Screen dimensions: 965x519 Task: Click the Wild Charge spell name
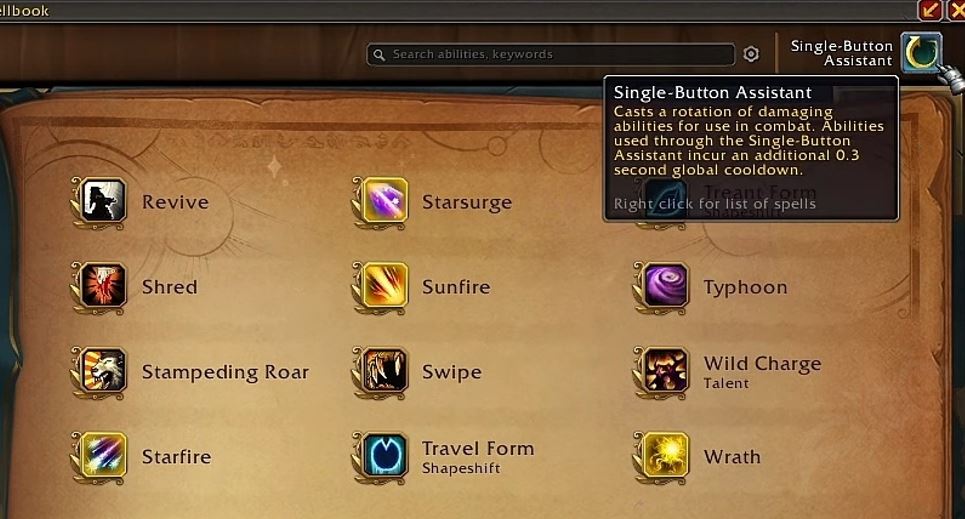coord(763,364)
